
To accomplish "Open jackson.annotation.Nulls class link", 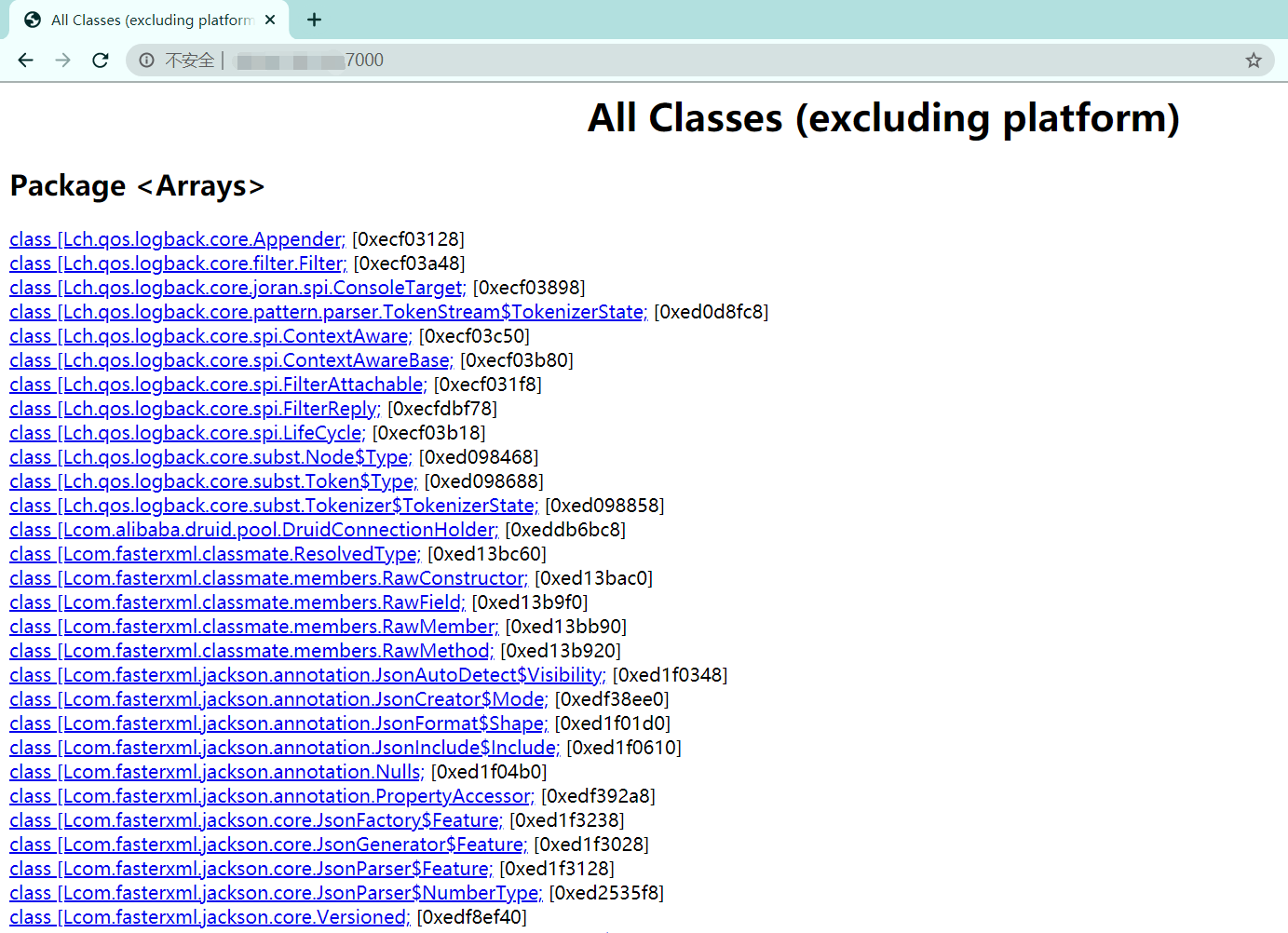I will click(x=217, y=772).
